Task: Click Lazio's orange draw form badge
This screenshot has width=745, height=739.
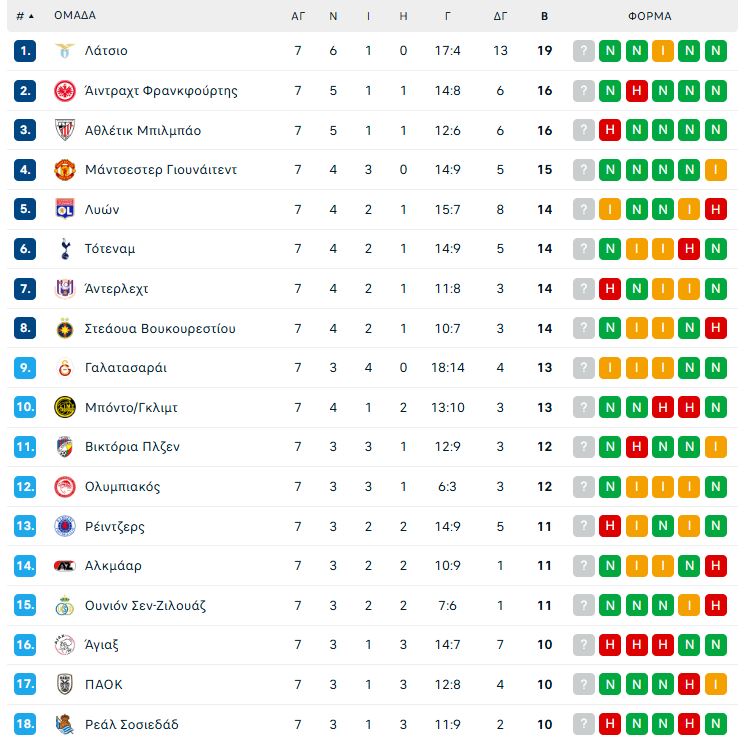Action: [662, 51]
